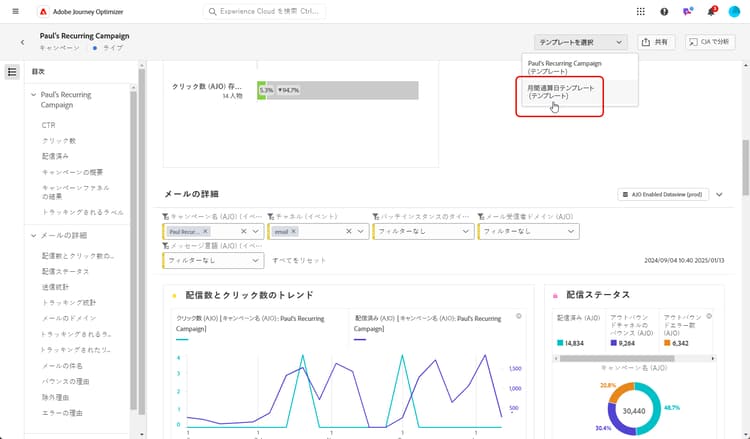Viewport: 750px width, 439px height.
Task: Open the purple announcements icon
Action: (x=687, y=12)
